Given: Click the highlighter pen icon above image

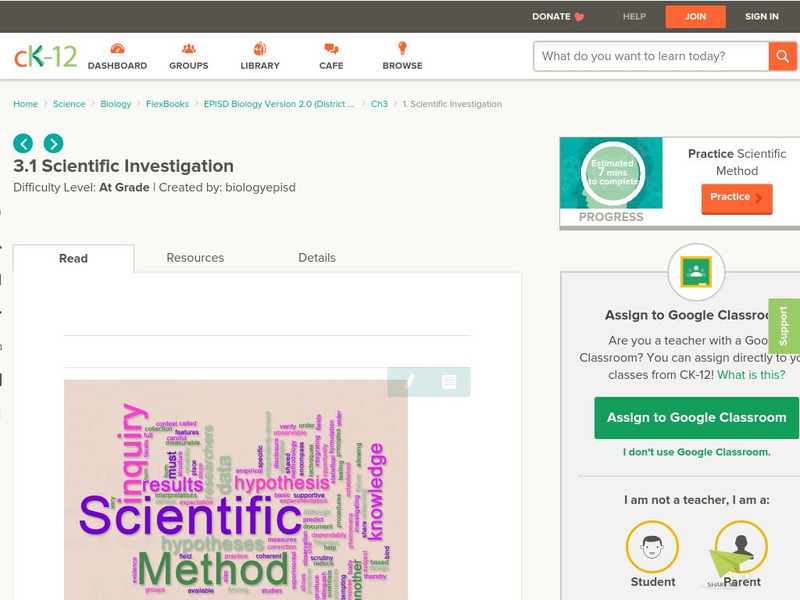Looking at the screenshot, I should pos(408,382).
